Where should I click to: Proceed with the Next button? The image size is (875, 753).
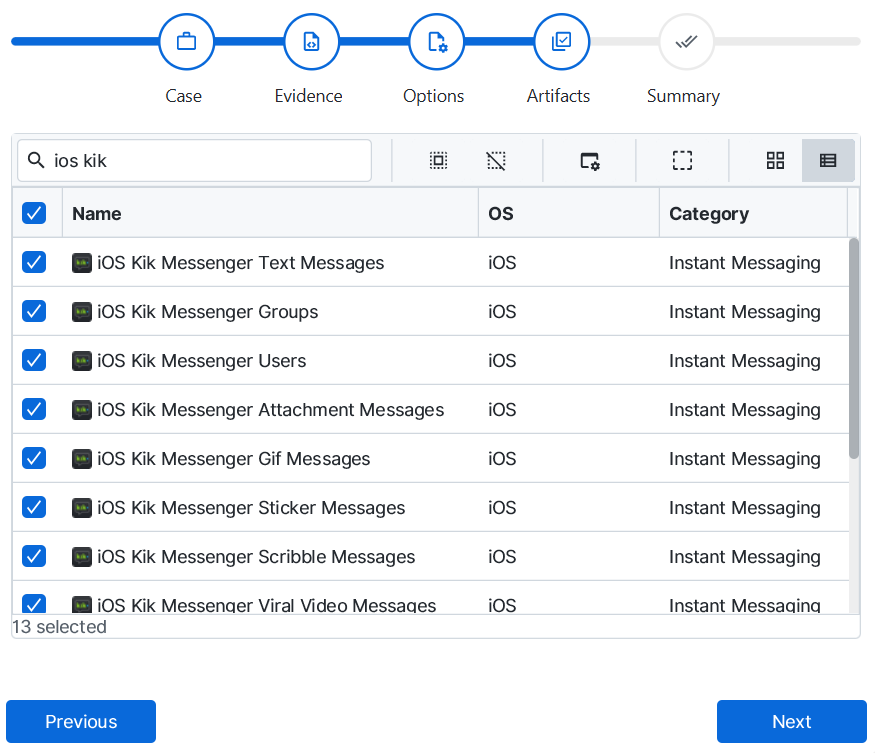792,721
